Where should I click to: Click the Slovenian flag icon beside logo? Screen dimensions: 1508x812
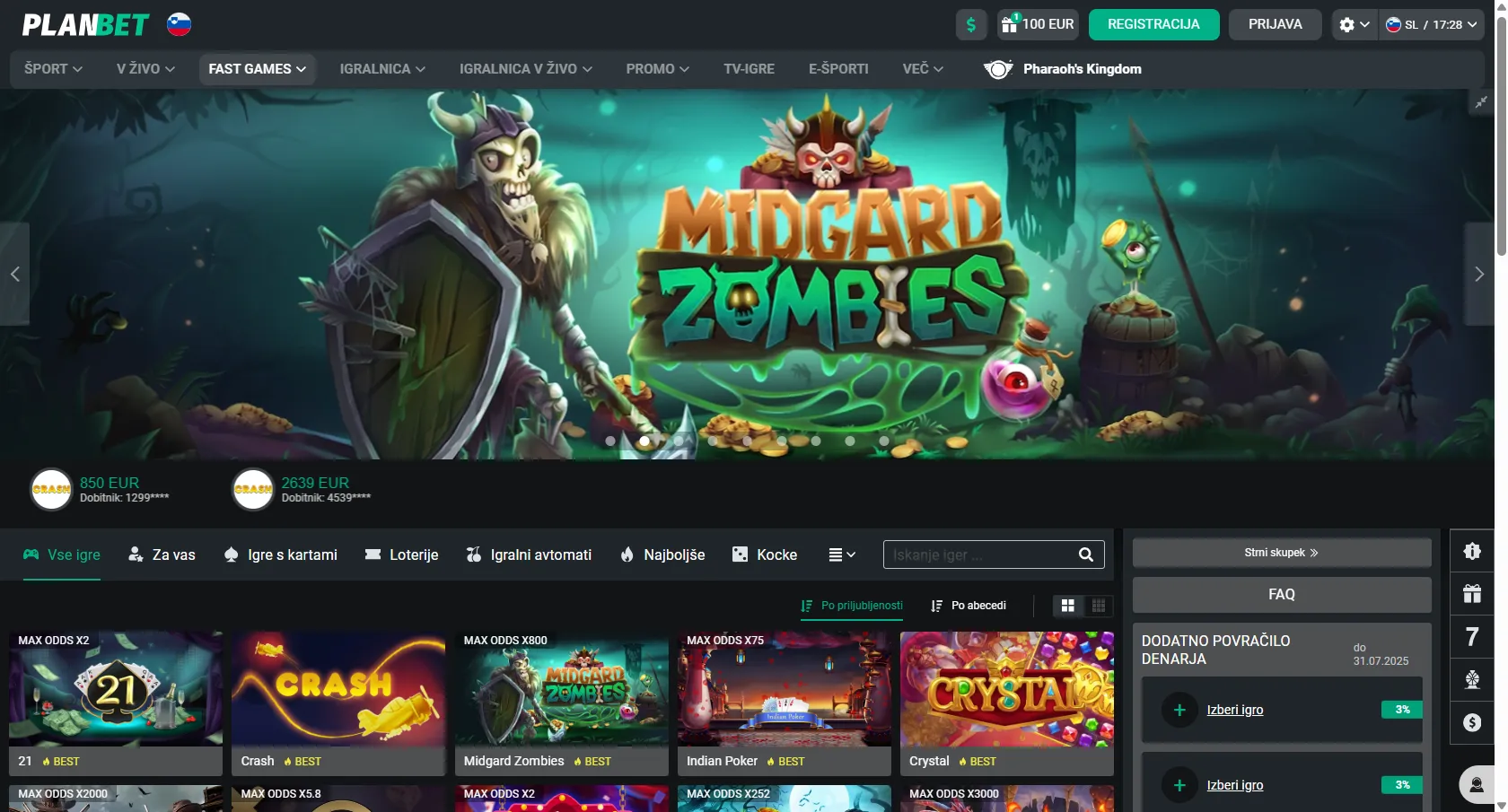180,24
